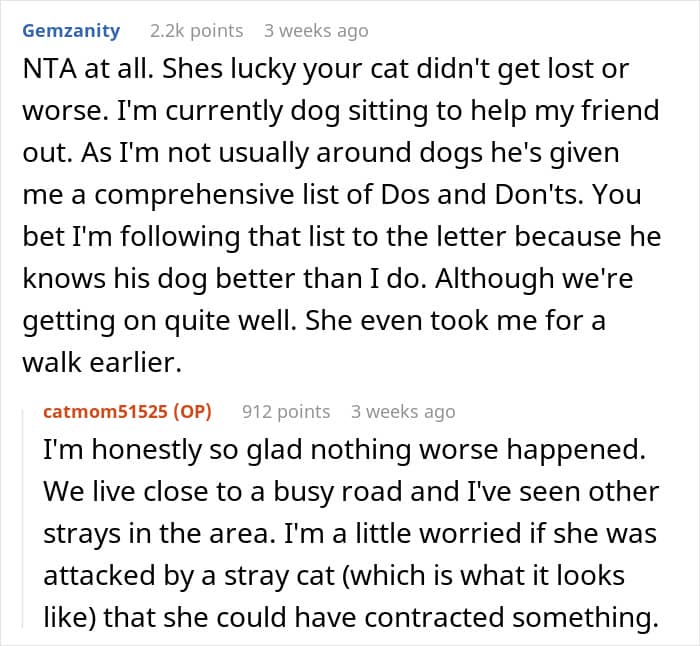Open the catmom51525 user profile link
The width and height of the screenshot is (700, 646).
coord(106,412)
